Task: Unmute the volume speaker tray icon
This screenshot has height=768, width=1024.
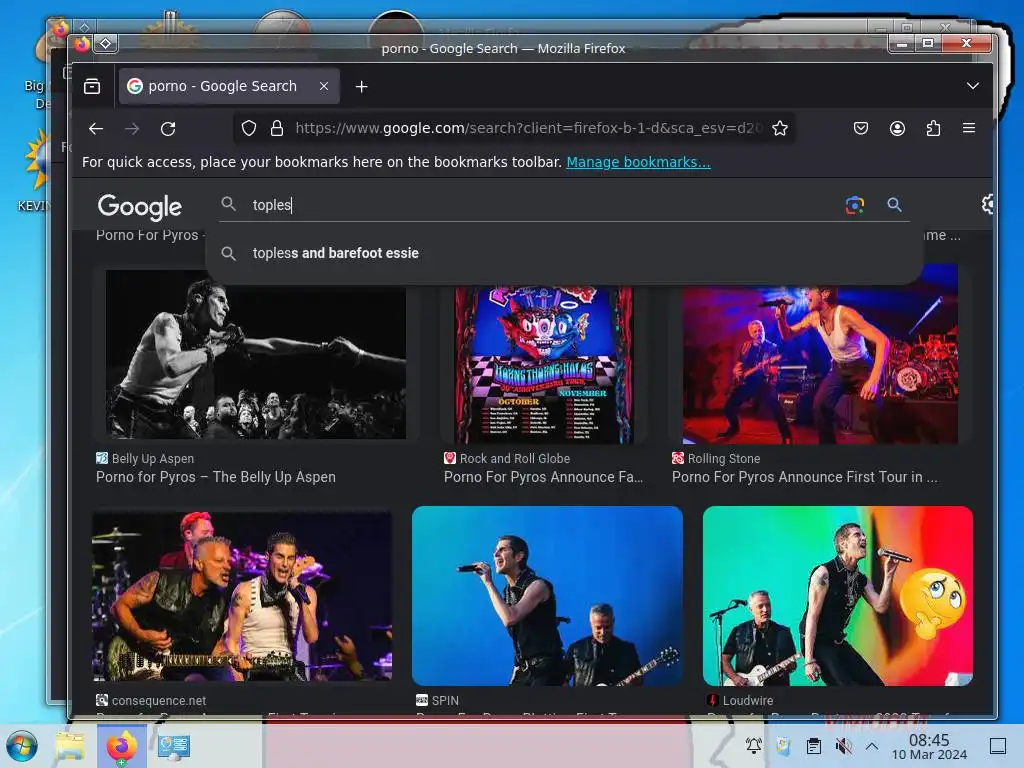Action: 843,745
